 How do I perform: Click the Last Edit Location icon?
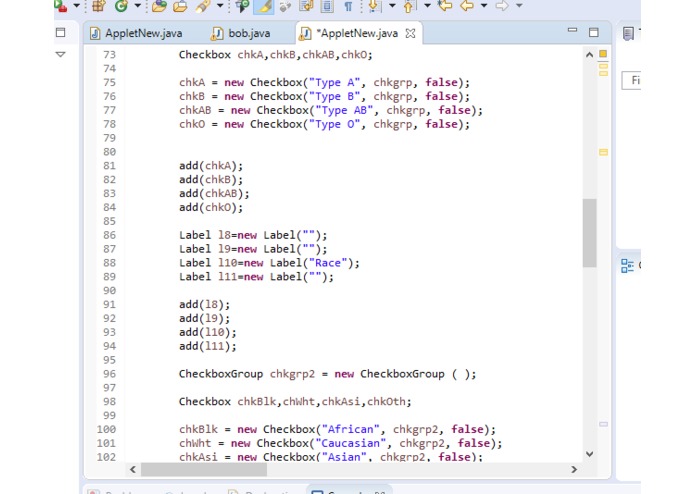coord(445,6)
